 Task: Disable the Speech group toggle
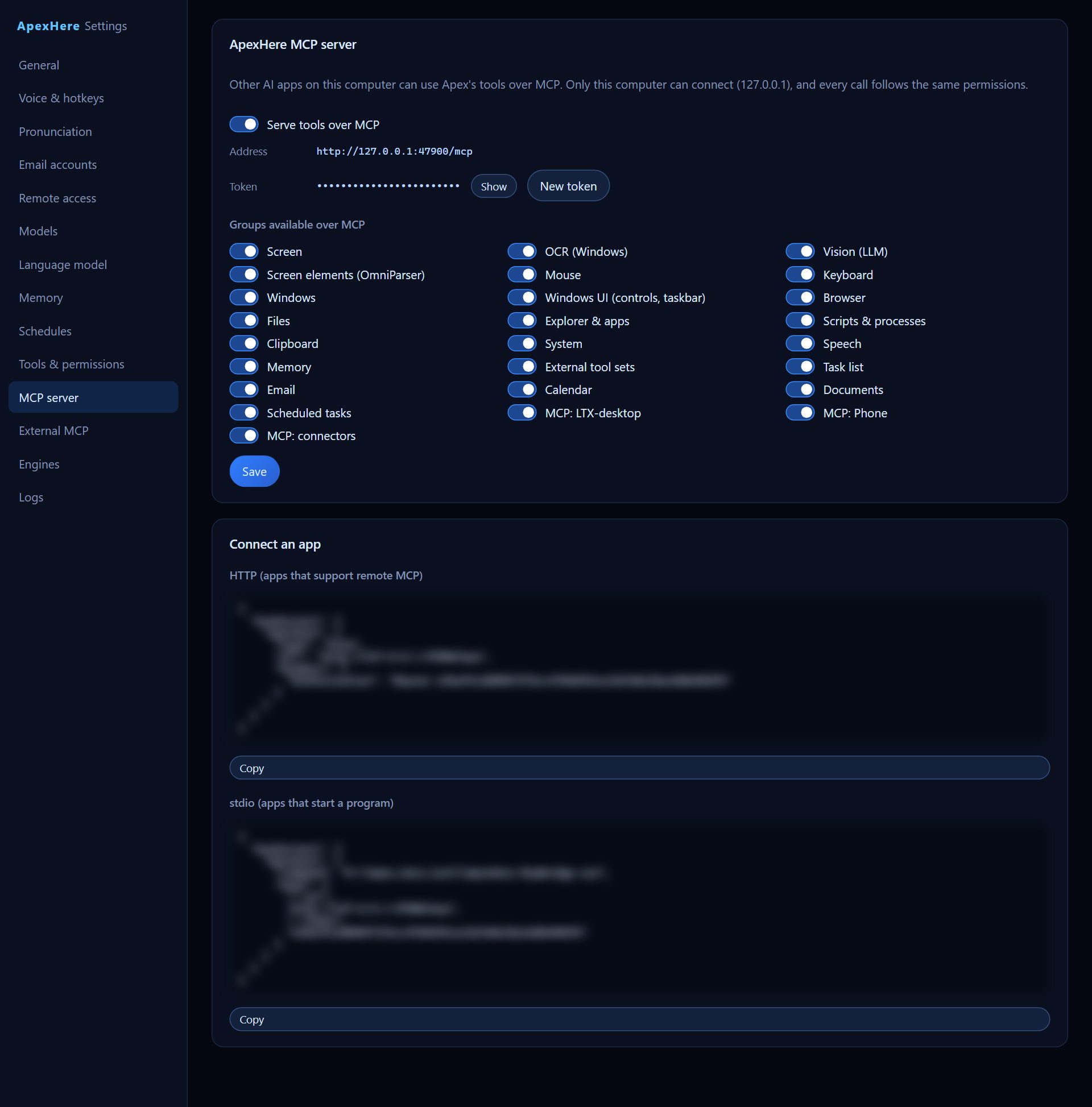point(800,344)
